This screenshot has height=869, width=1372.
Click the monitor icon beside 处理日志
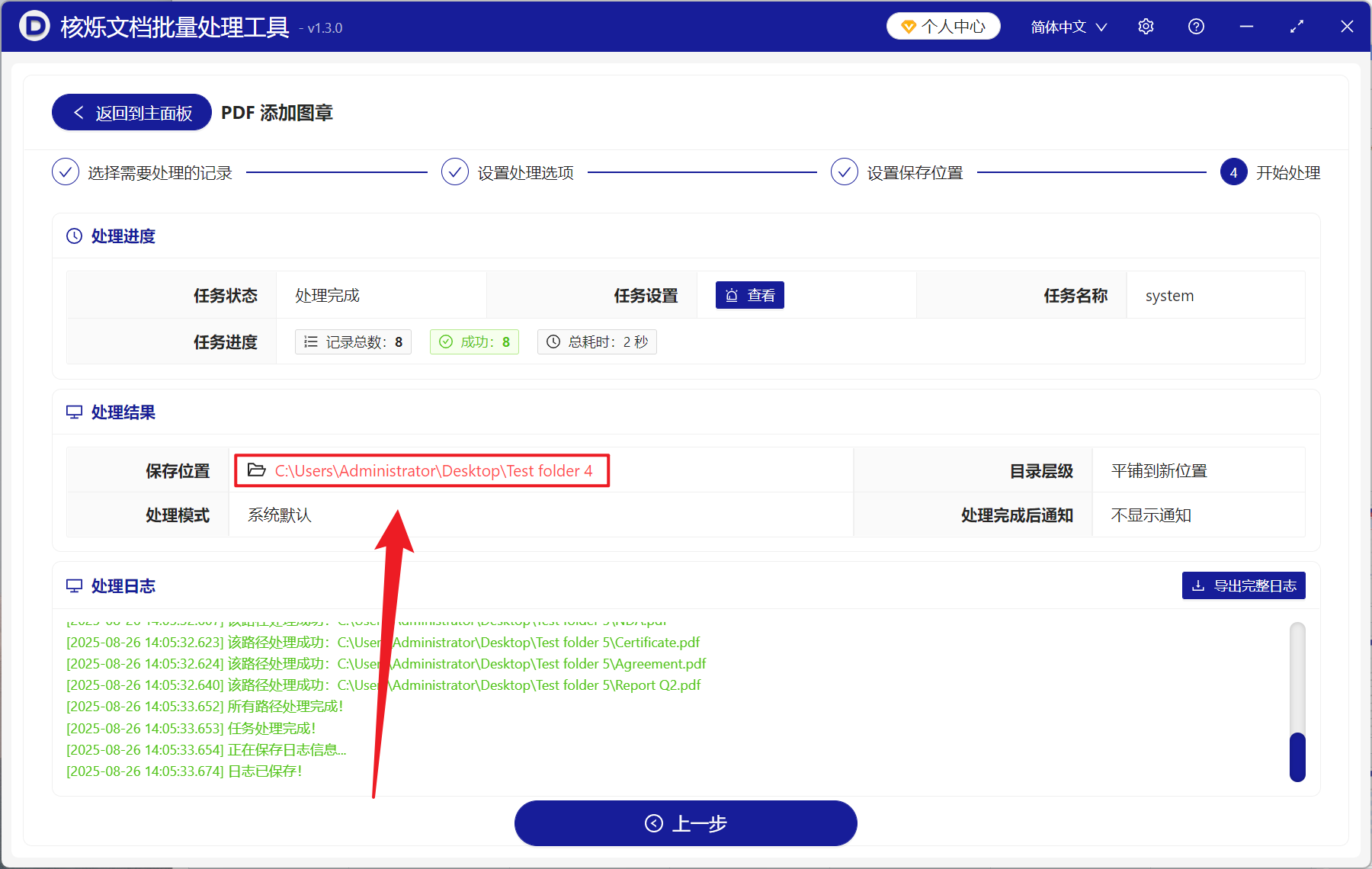[x=73, y=585]
